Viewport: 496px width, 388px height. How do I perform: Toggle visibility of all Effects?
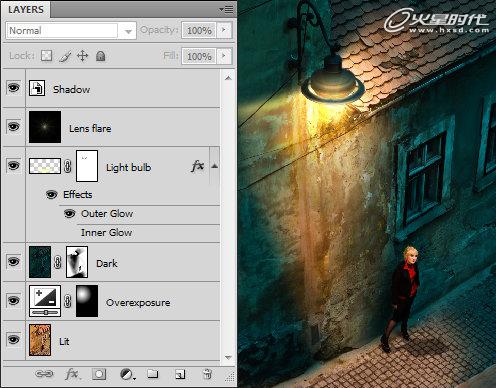pos(51,195)
